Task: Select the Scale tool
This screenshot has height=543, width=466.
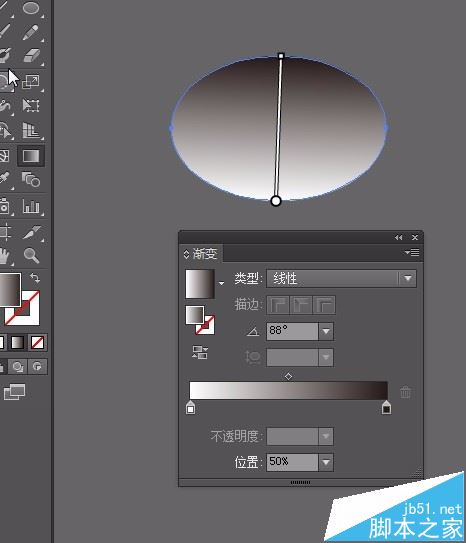Action: coord(31,81)
